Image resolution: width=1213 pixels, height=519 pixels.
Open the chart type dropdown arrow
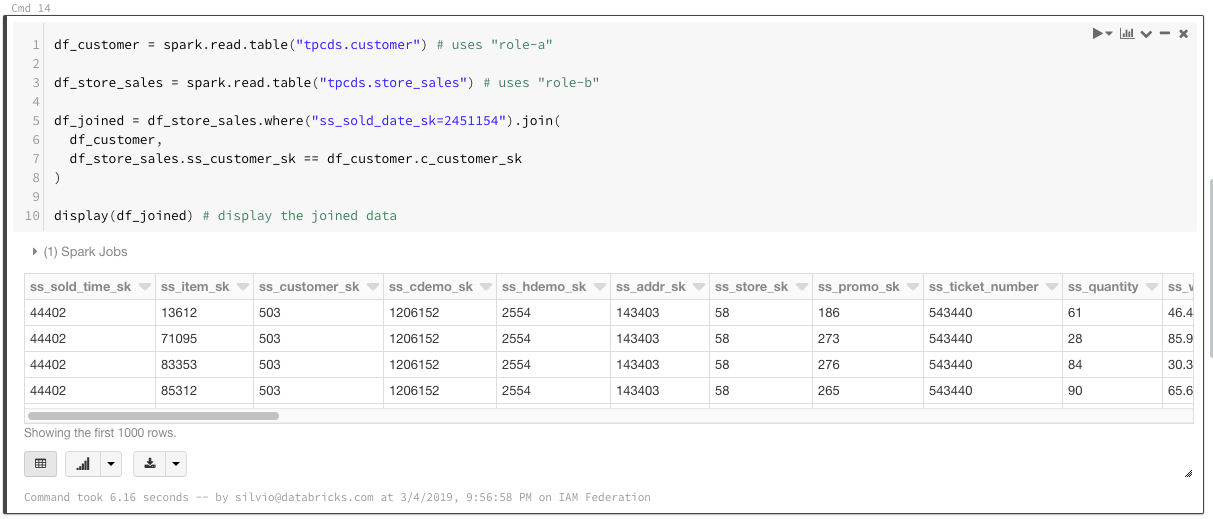point(109,464)
